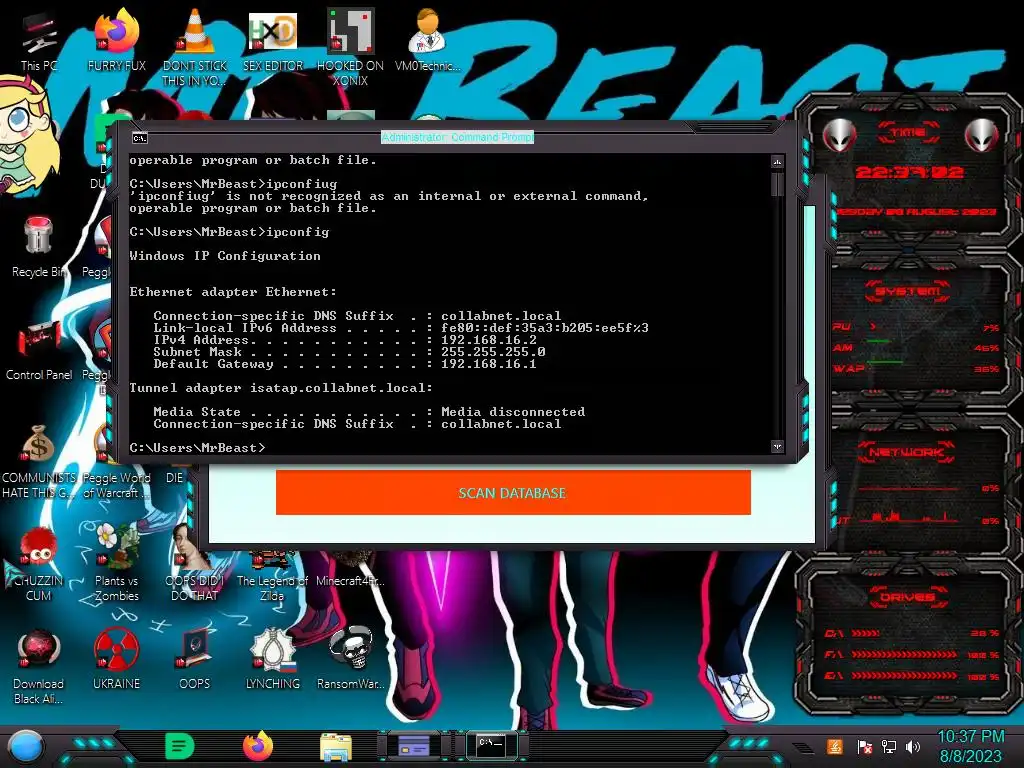Open the This PC desktop icon

click(x=39, y=42)
